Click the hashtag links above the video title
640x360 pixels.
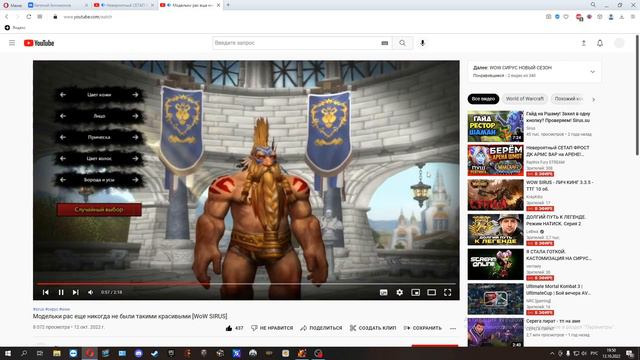(51, 309)
